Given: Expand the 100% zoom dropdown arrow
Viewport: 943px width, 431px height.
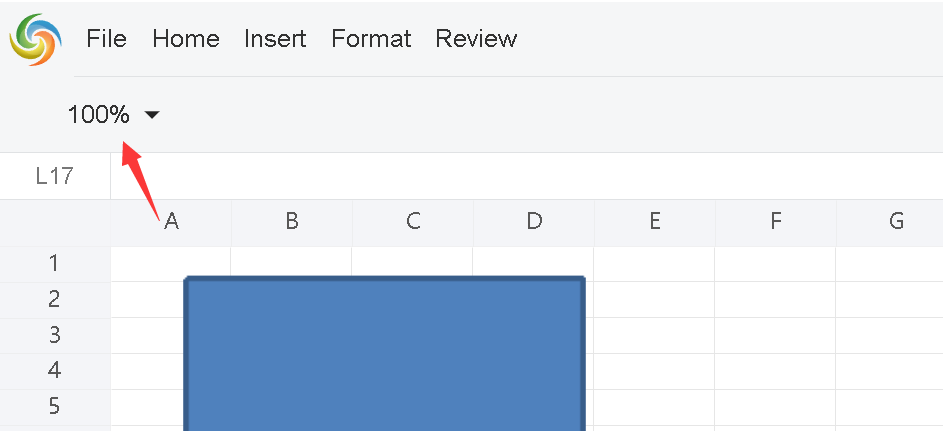Looking at the screenshot, I should 152,115.
